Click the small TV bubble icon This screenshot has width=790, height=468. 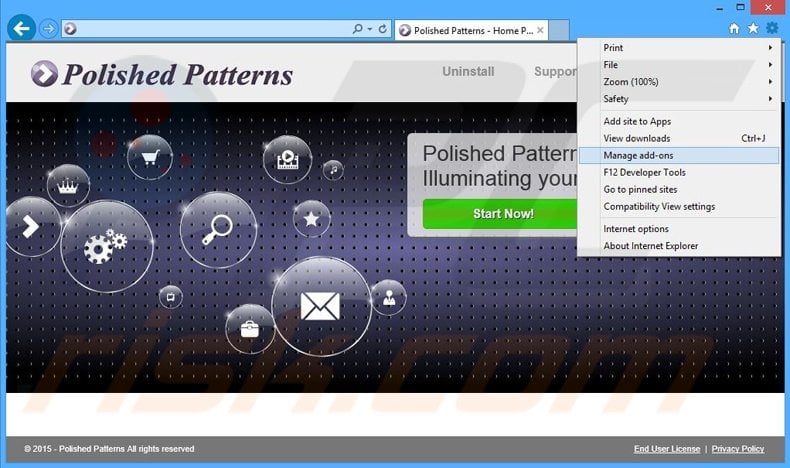coord(171,297)
